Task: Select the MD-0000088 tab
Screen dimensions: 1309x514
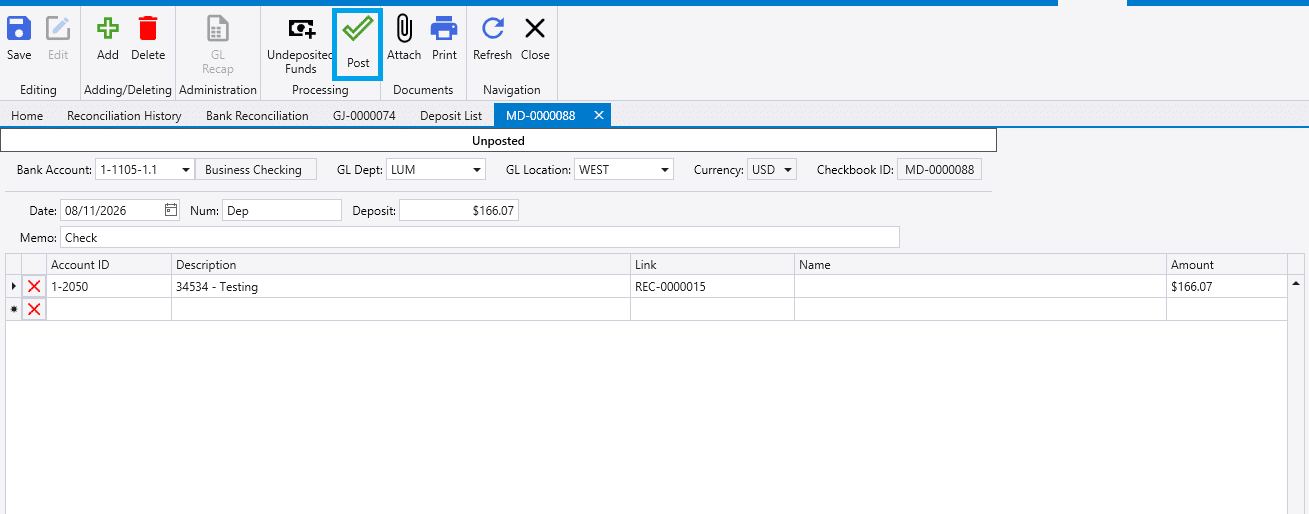Action: 541,115
